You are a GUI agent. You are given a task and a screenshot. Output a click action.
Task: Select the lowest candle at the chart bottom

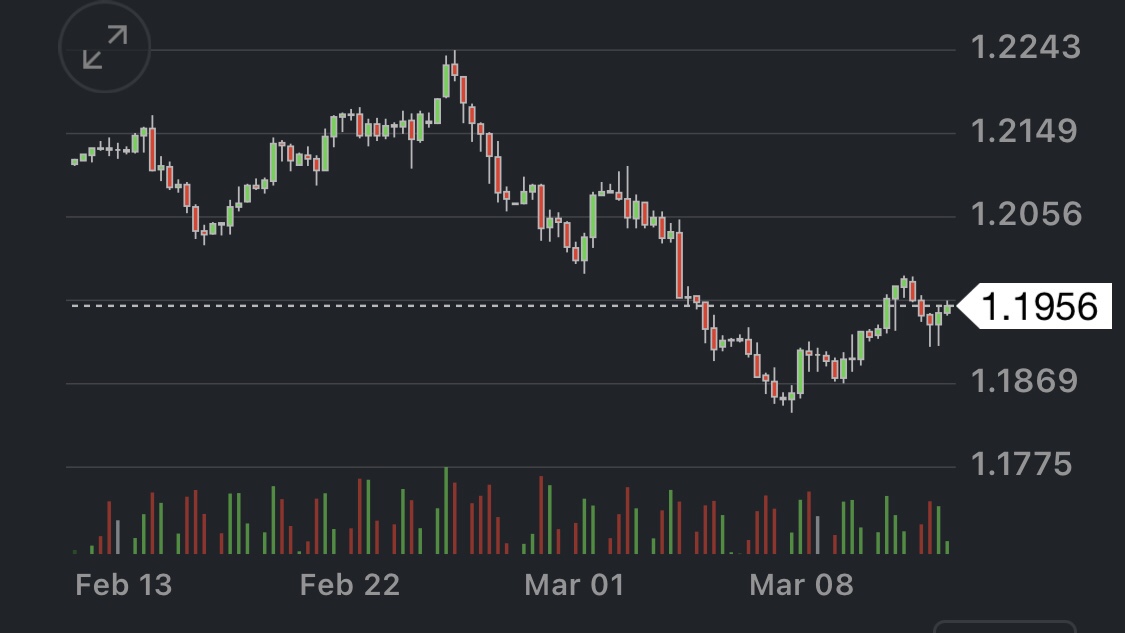[792, 398]
